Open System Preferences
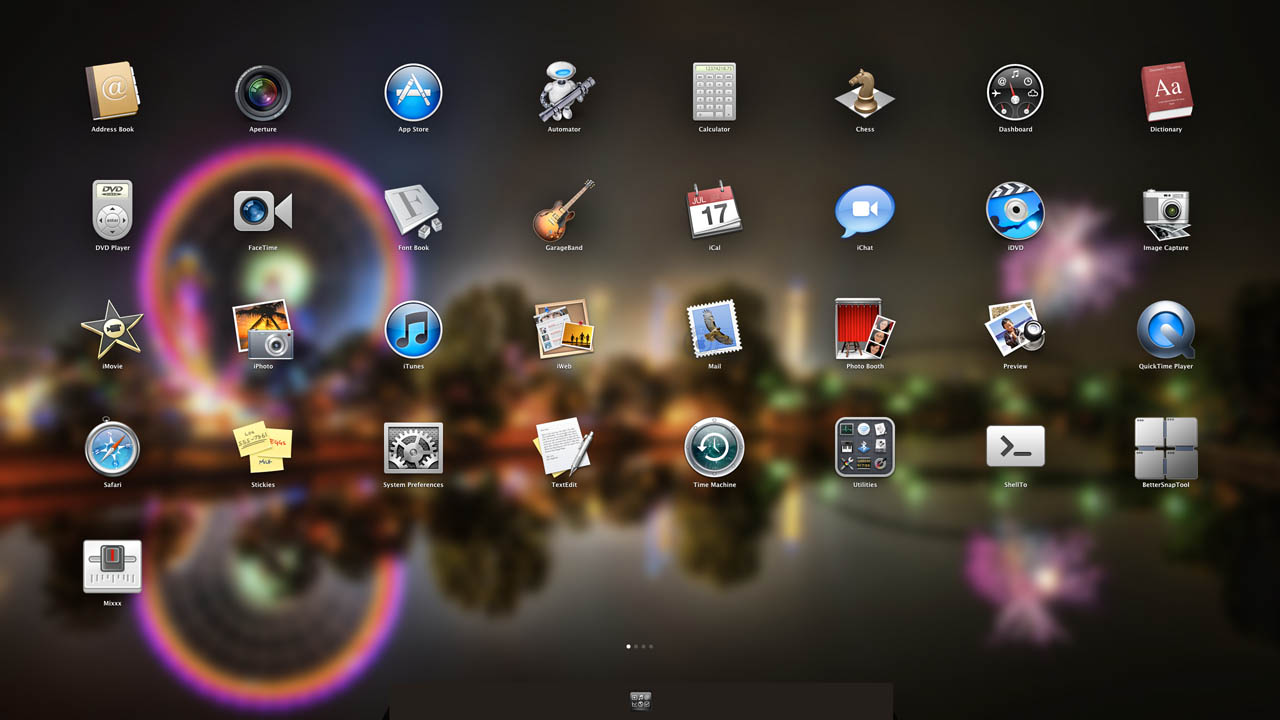The image size is (1280, 720). [413, 448]
